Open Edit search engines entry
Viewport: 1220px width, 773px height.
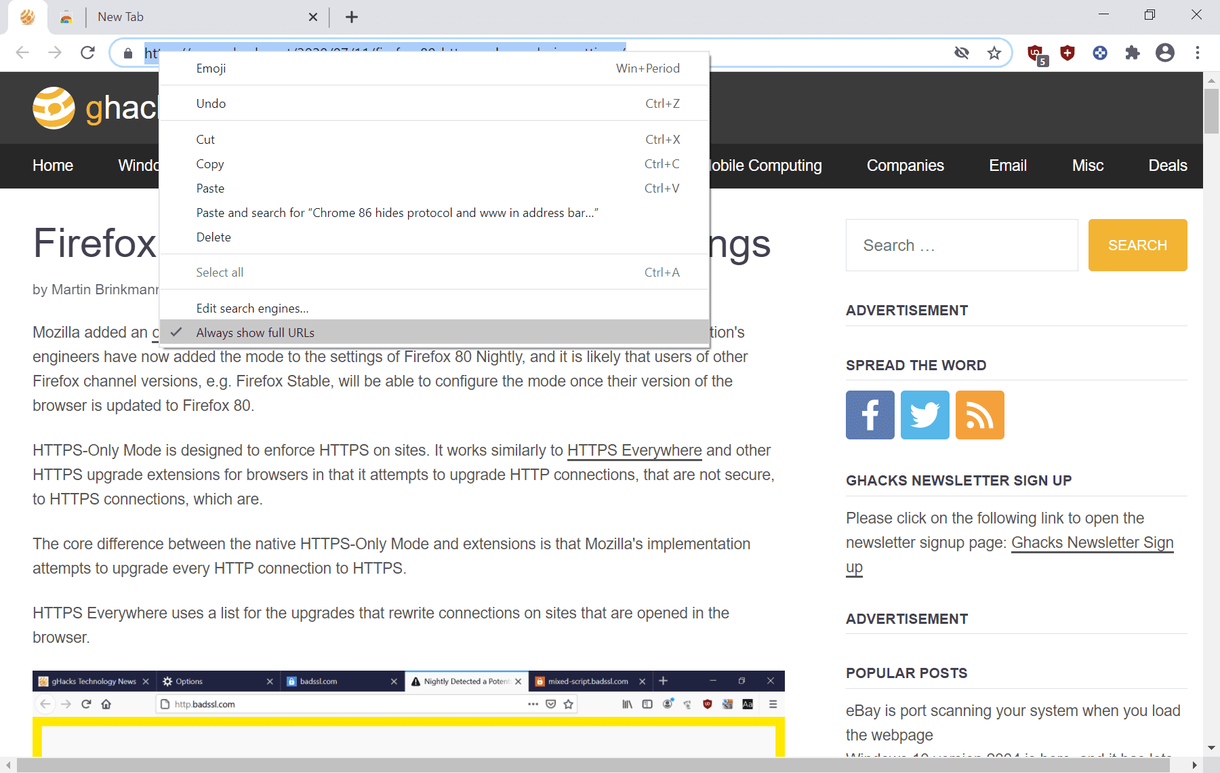click(434, 308)
